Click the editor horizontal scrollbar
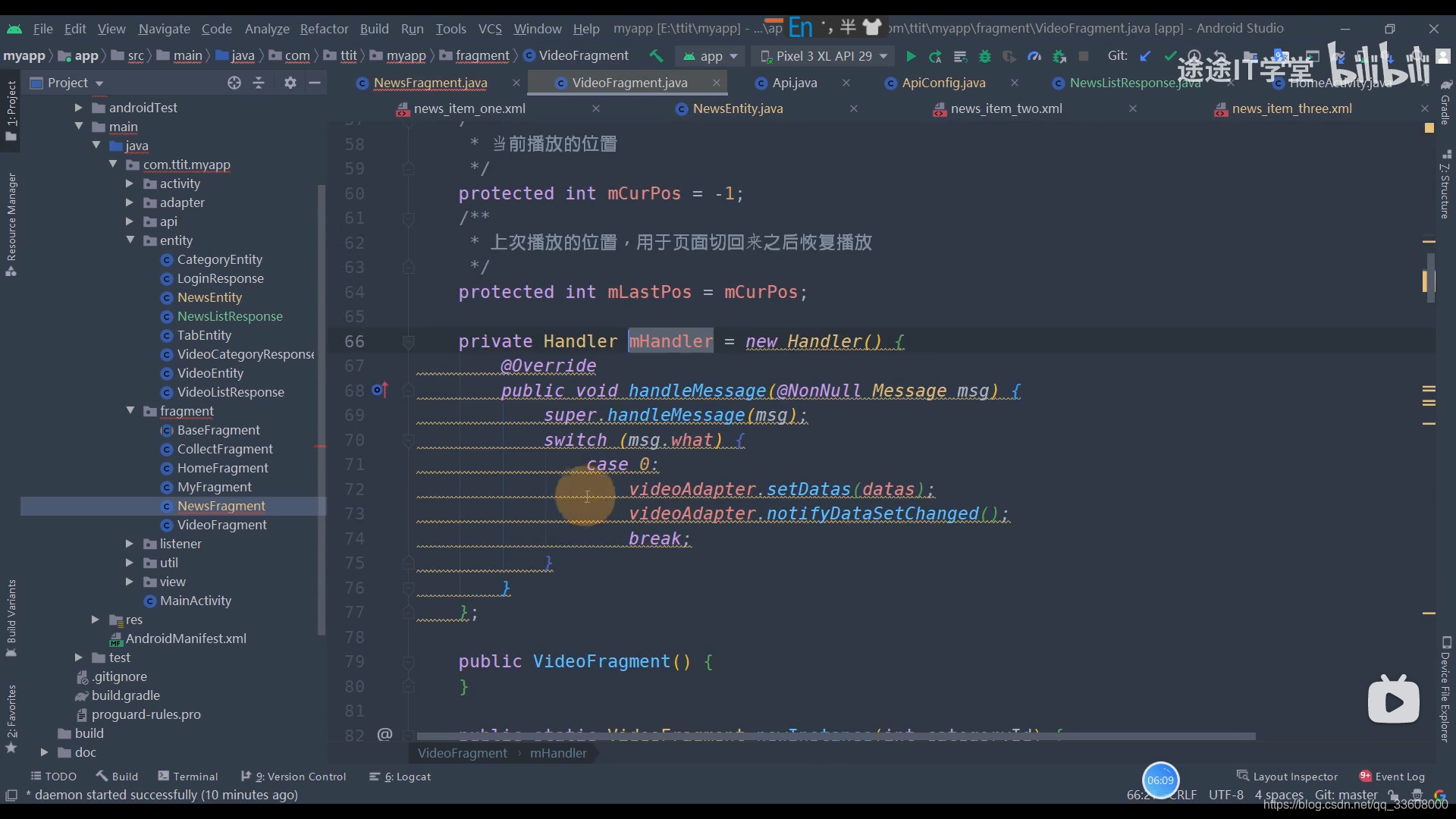This screenshot has height=819, width=1456. click(836, 736)
